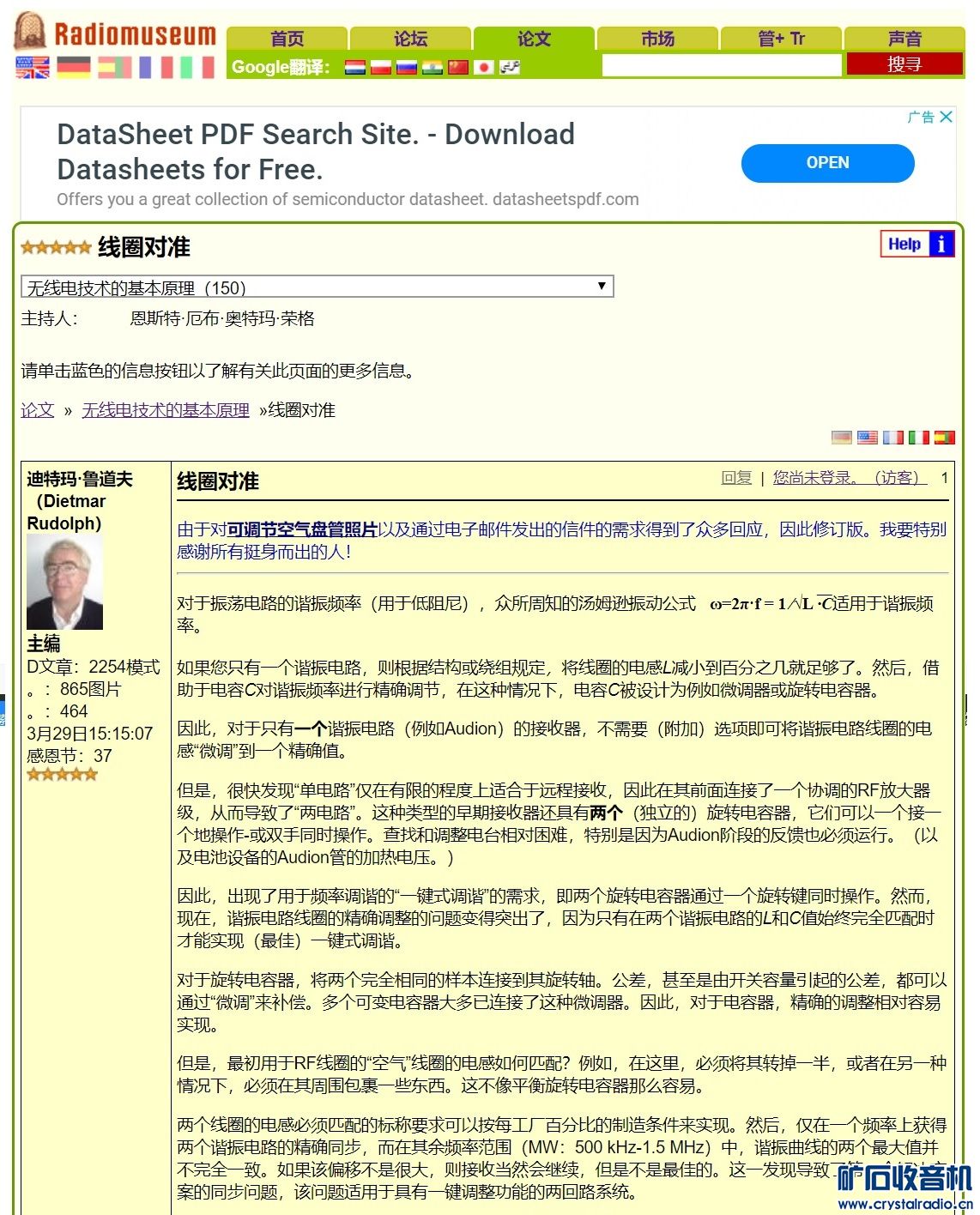Select German flag above the post
The image size is (980, 1215).
click(x=842, y=438)
